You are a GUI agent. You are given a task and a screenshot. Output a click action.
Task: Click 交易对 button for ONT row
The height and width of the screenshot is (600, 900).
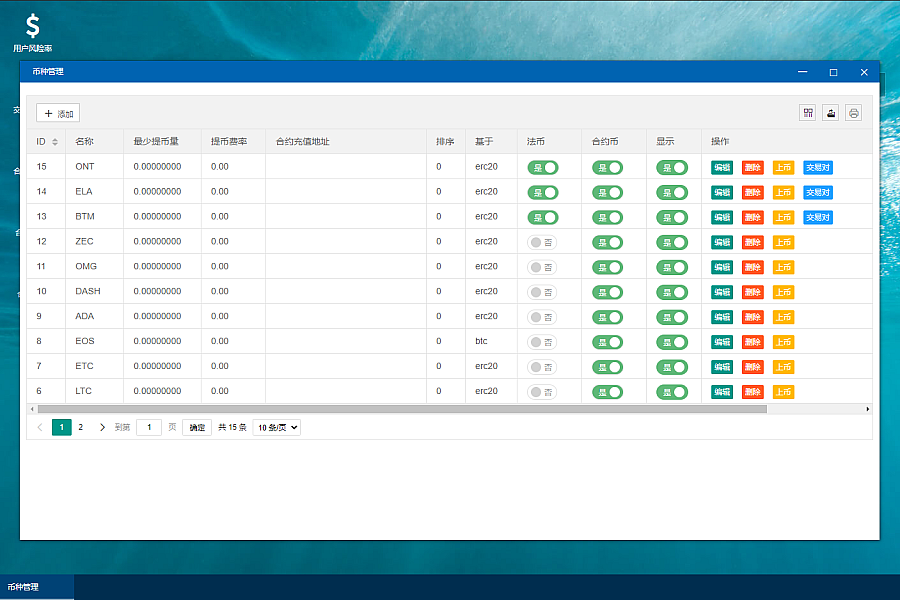click(818, 168)
